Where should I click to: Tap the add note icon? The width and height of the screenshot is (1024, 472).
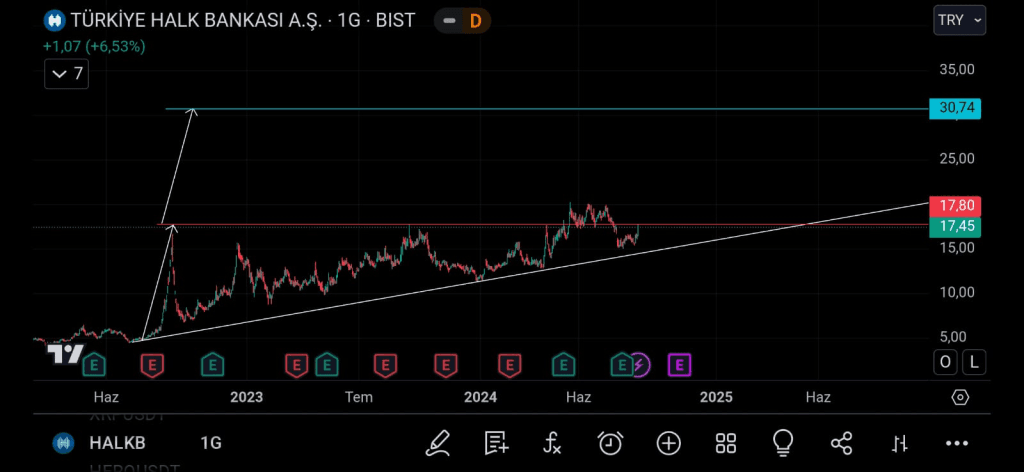click(x=496, y=443)
